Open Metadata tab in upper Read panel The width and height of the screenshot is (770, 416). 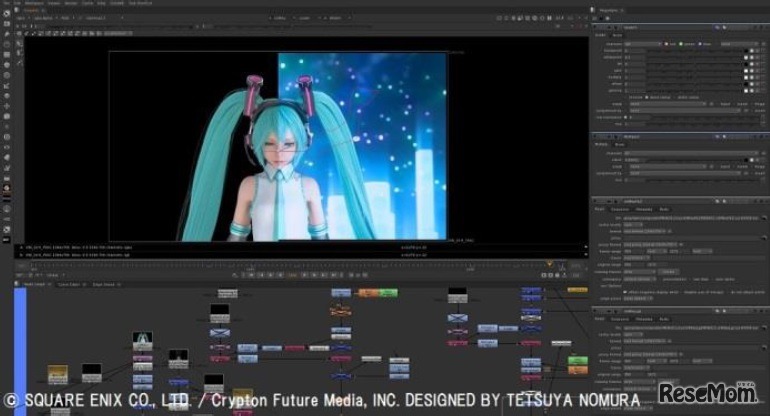[x=644, y=209]
